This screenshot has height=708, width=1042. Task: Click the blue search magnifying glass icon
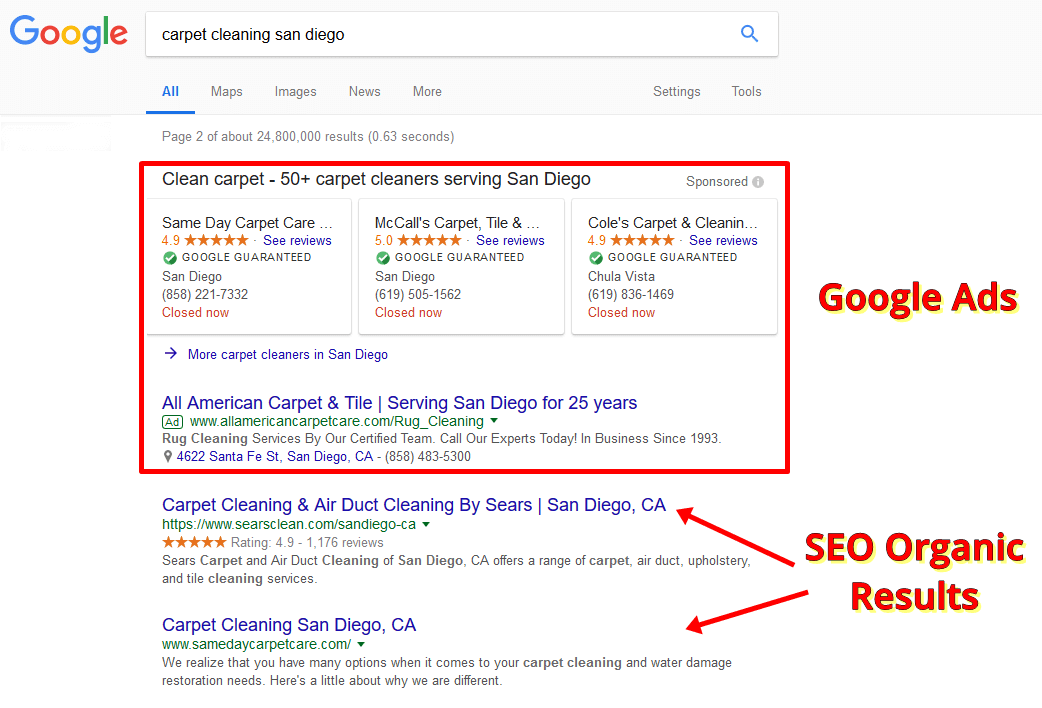749,34
